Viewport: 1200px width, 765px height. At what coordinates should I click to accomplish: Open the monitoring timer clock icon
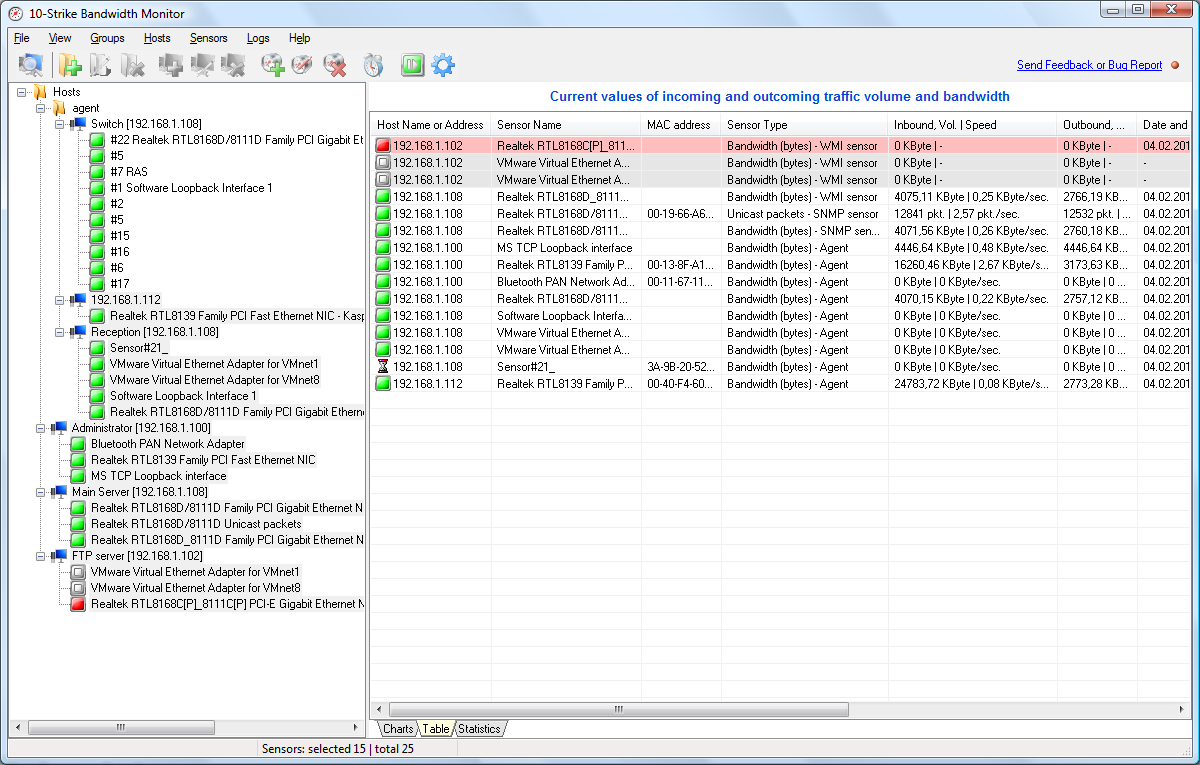click(x=372, y=64)
